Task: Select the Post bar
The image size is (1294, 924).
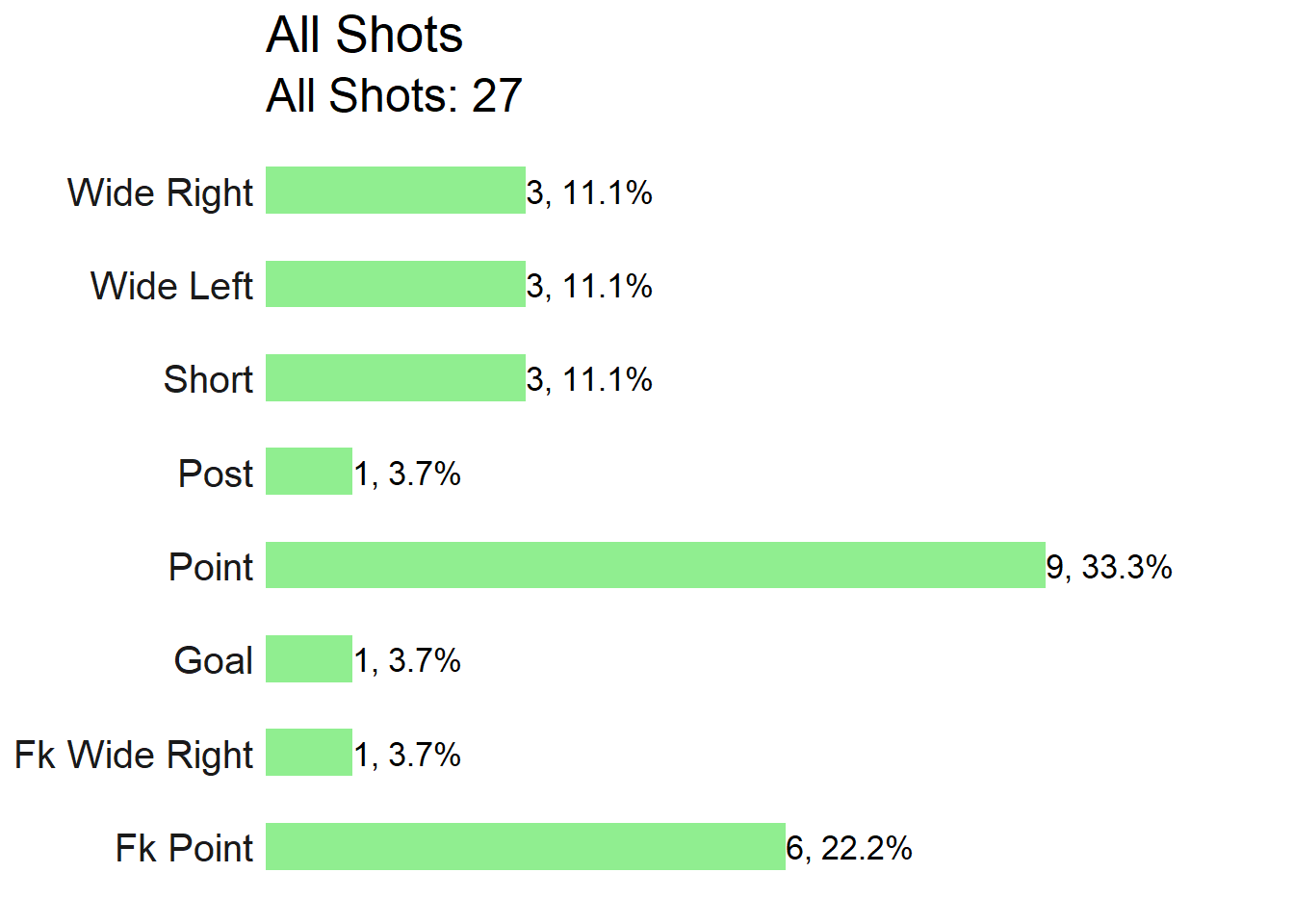Action: pos(309,472)
